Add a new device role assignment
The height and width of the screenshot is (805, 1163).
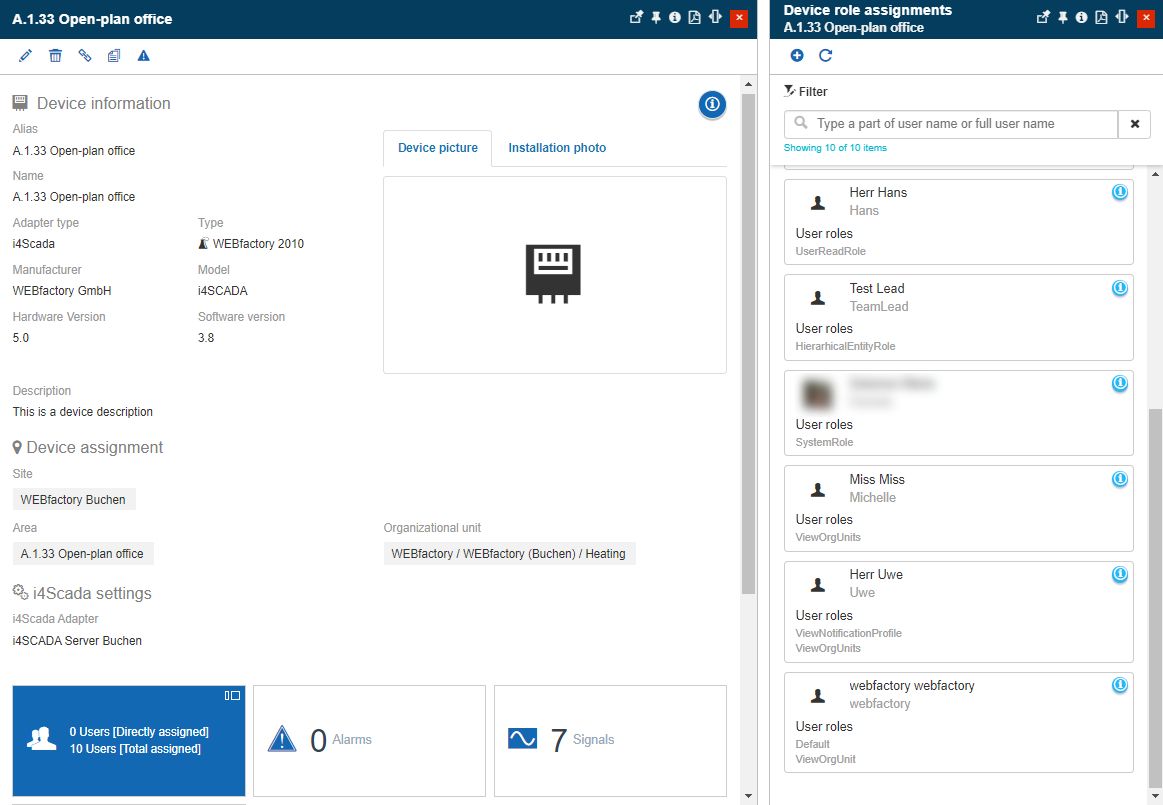797,56
